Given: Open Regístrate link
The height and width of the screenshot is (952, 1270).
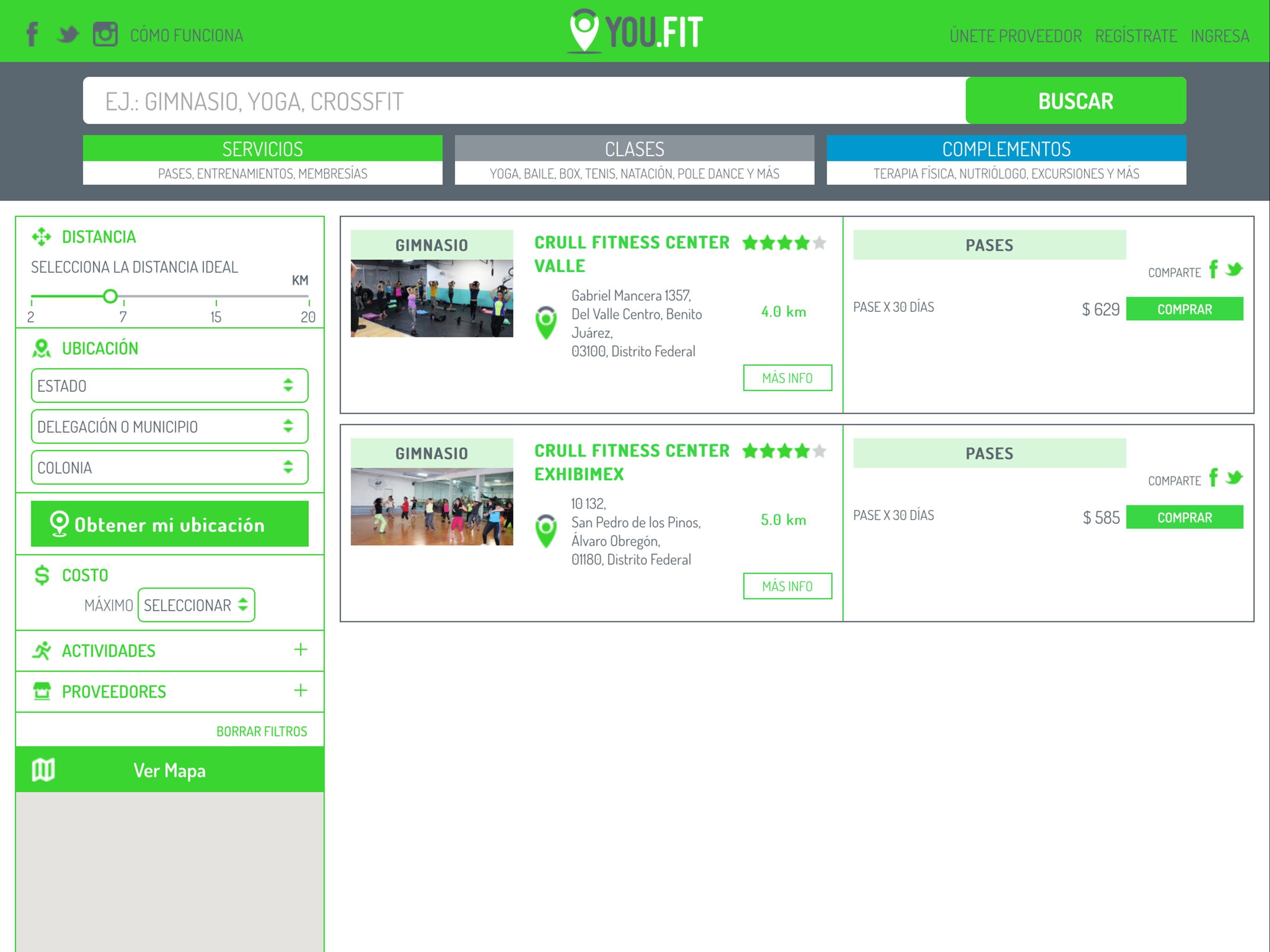Looking at the screenshot, I should (x=1136, y=36).
